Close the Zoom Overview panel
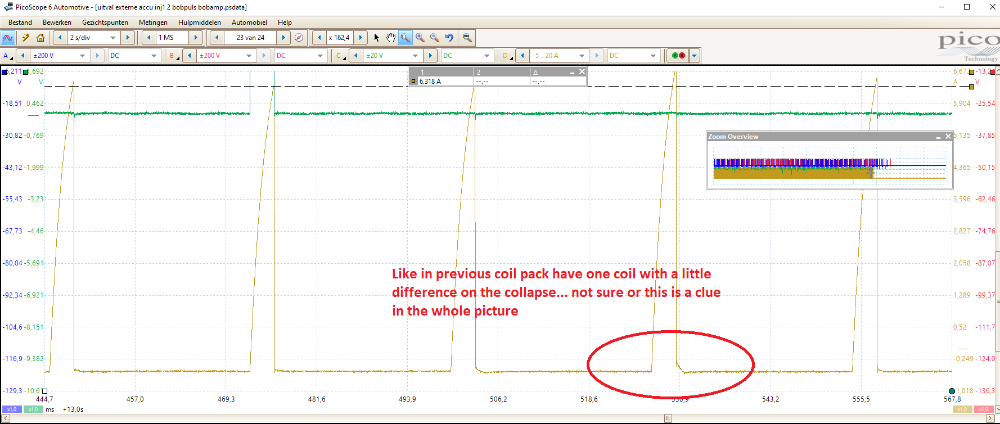Image resolution: width=1000 pixels, height=424 pixels. point(947,136)
